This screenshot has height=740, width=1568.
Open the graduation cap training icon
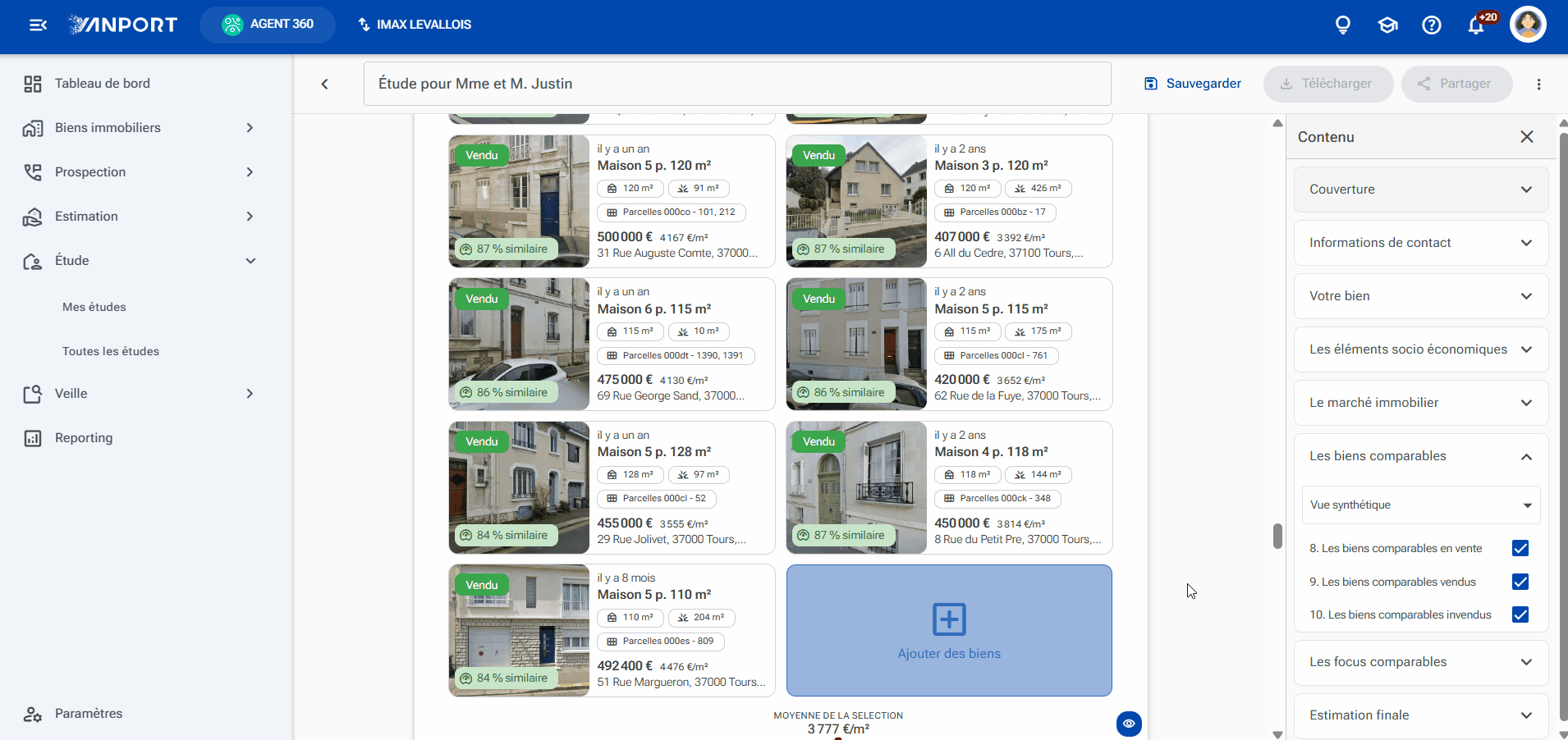(x=1387, y=25)
